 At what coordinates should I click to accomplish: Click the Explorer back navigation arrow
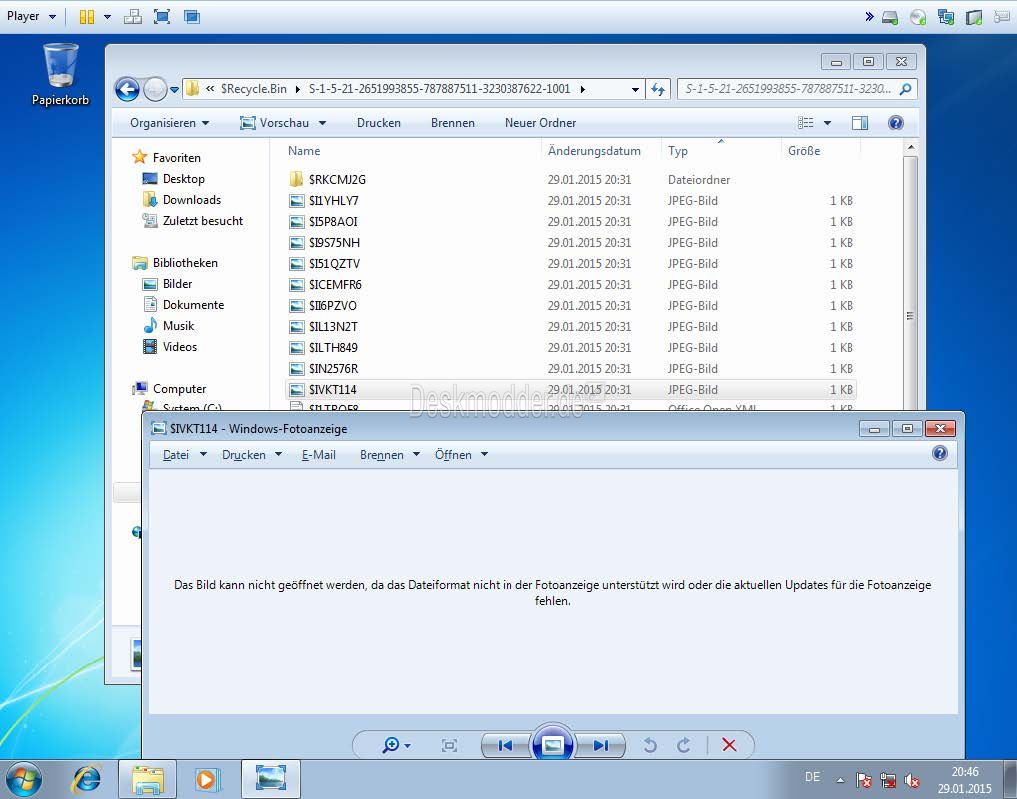coord(128,89)
